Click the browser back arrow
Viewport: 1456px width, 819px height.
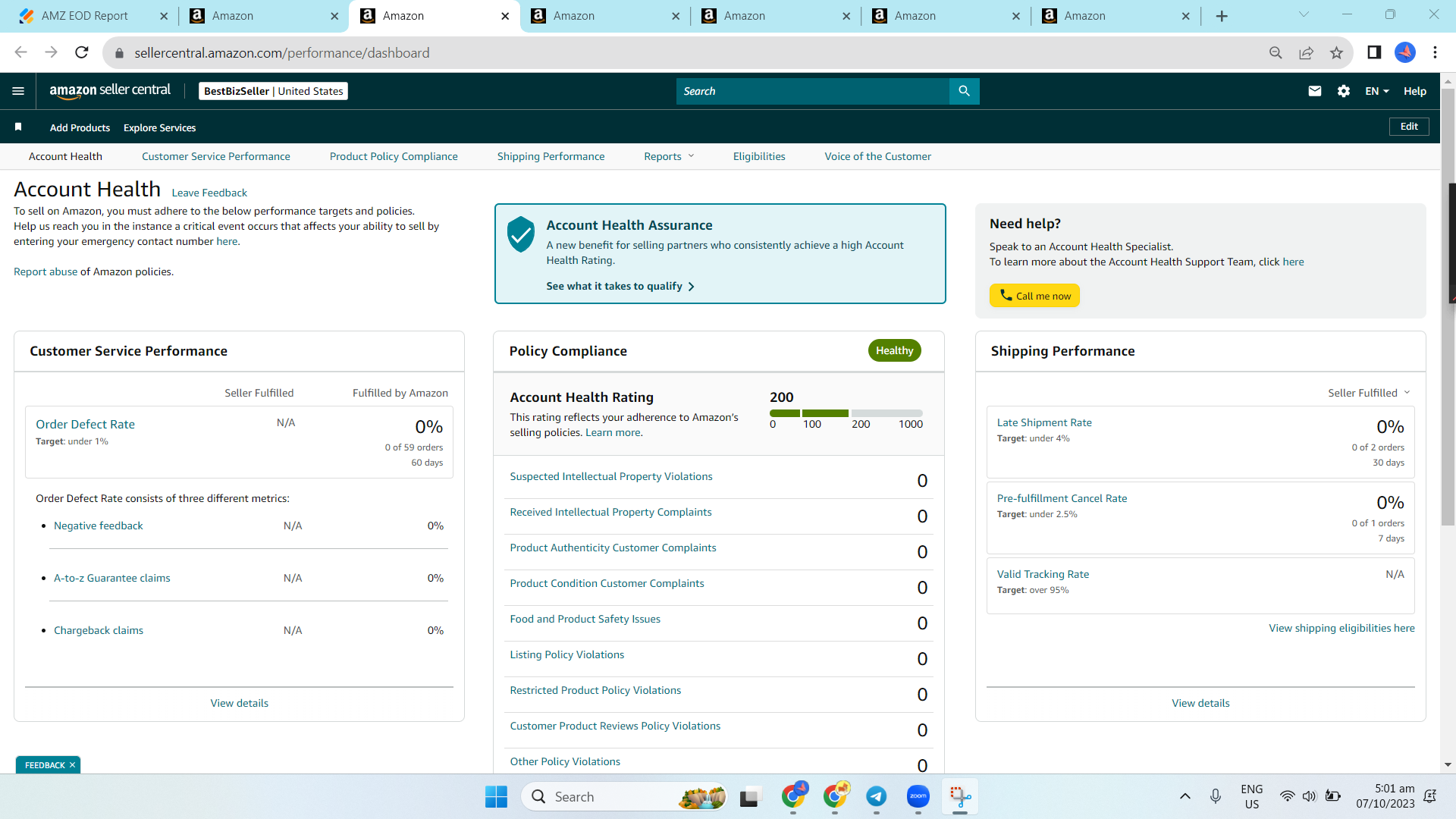[20, 52]
